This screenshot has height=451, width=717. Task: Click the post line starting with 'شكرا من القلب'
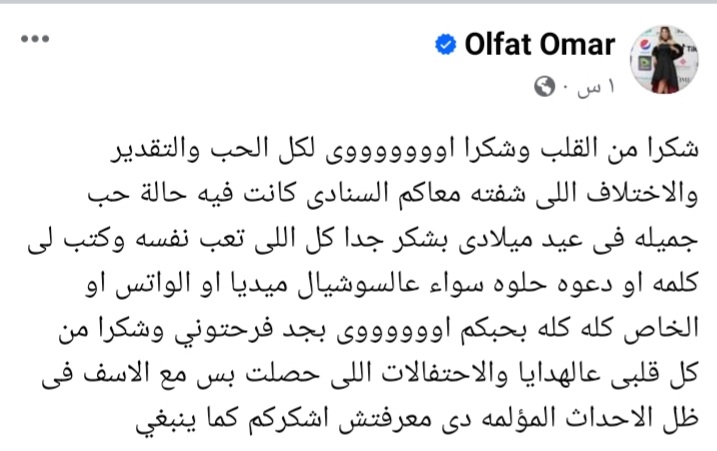coord(405,150)
